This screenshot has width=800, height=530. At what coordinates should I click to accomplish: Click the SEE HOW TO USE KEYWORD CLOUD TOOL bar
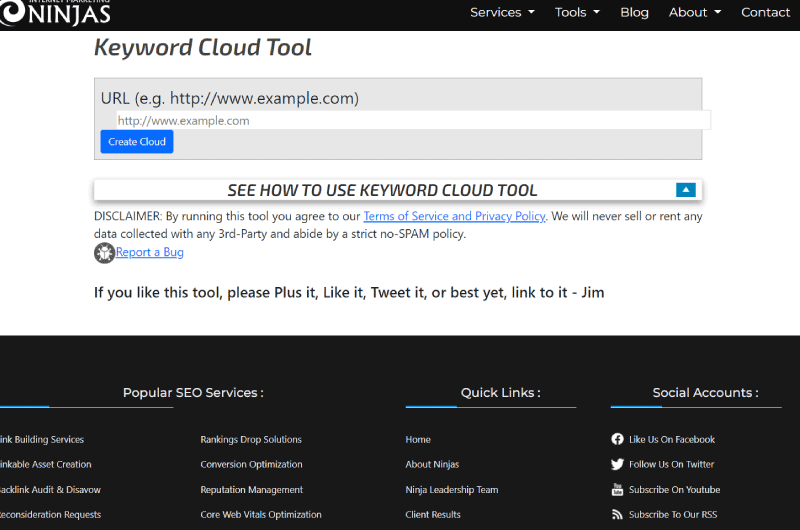coord(398,190)
